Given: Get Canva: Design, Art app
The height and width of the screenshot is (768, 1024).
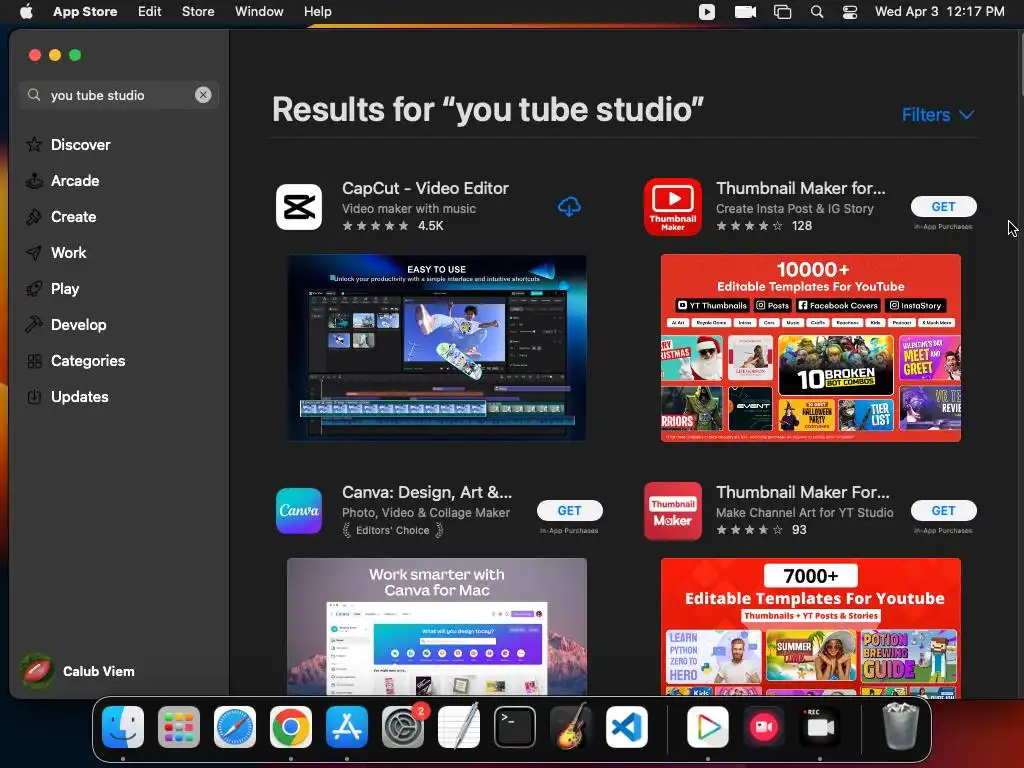Looking at the screenshot, I should click(x=569, y=511).
